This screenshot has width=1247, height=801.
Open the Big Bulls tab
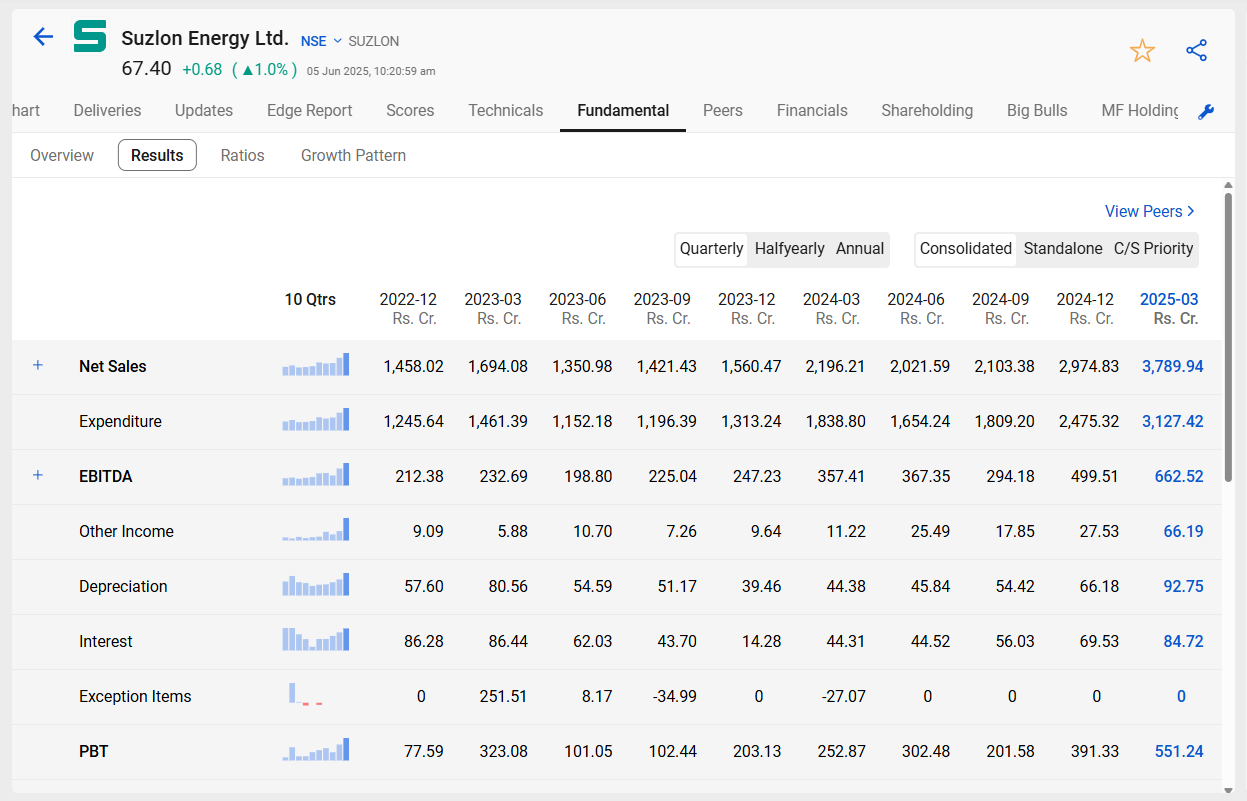coord(1037,111)
